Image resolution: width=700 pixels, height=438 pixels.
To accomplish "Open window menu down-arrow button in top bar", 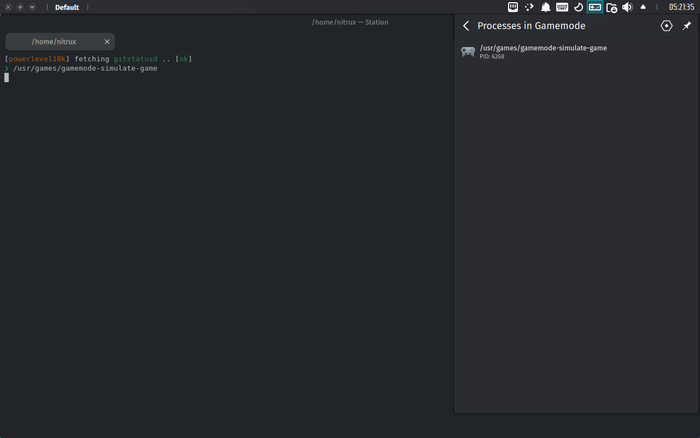I will click(x=32, y=7).
